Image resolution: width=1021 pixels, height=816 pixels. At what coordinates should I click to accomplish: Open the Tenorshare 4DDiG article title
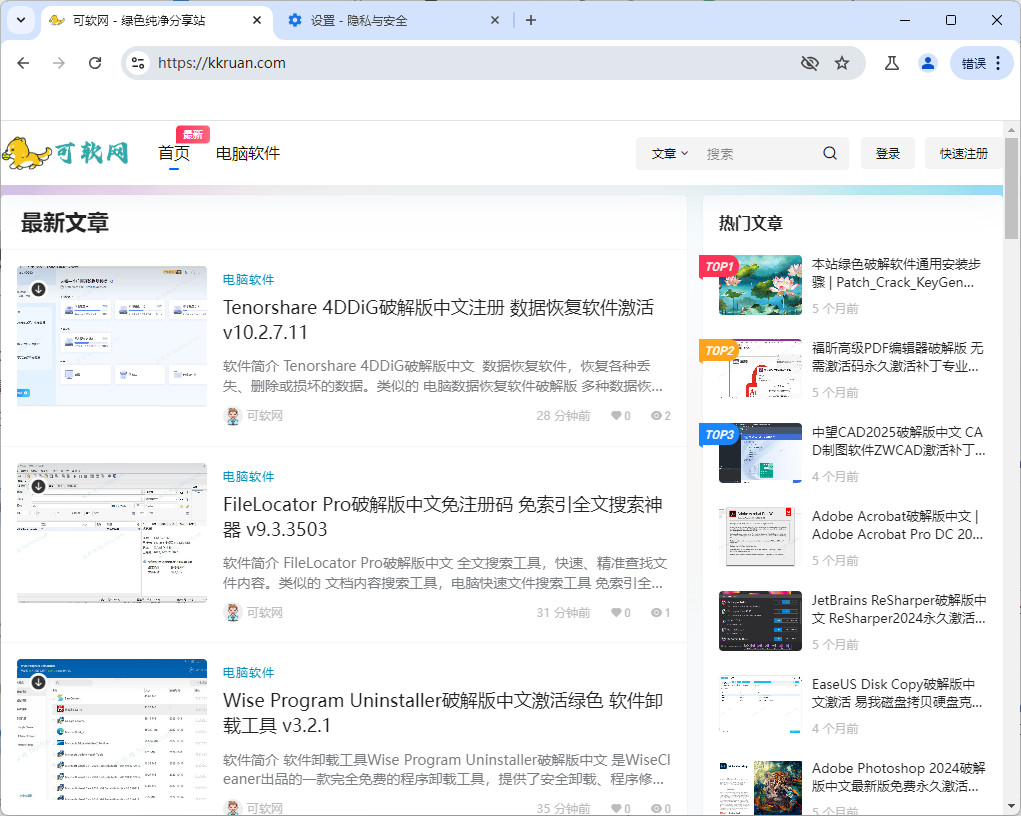click(438, 320)
